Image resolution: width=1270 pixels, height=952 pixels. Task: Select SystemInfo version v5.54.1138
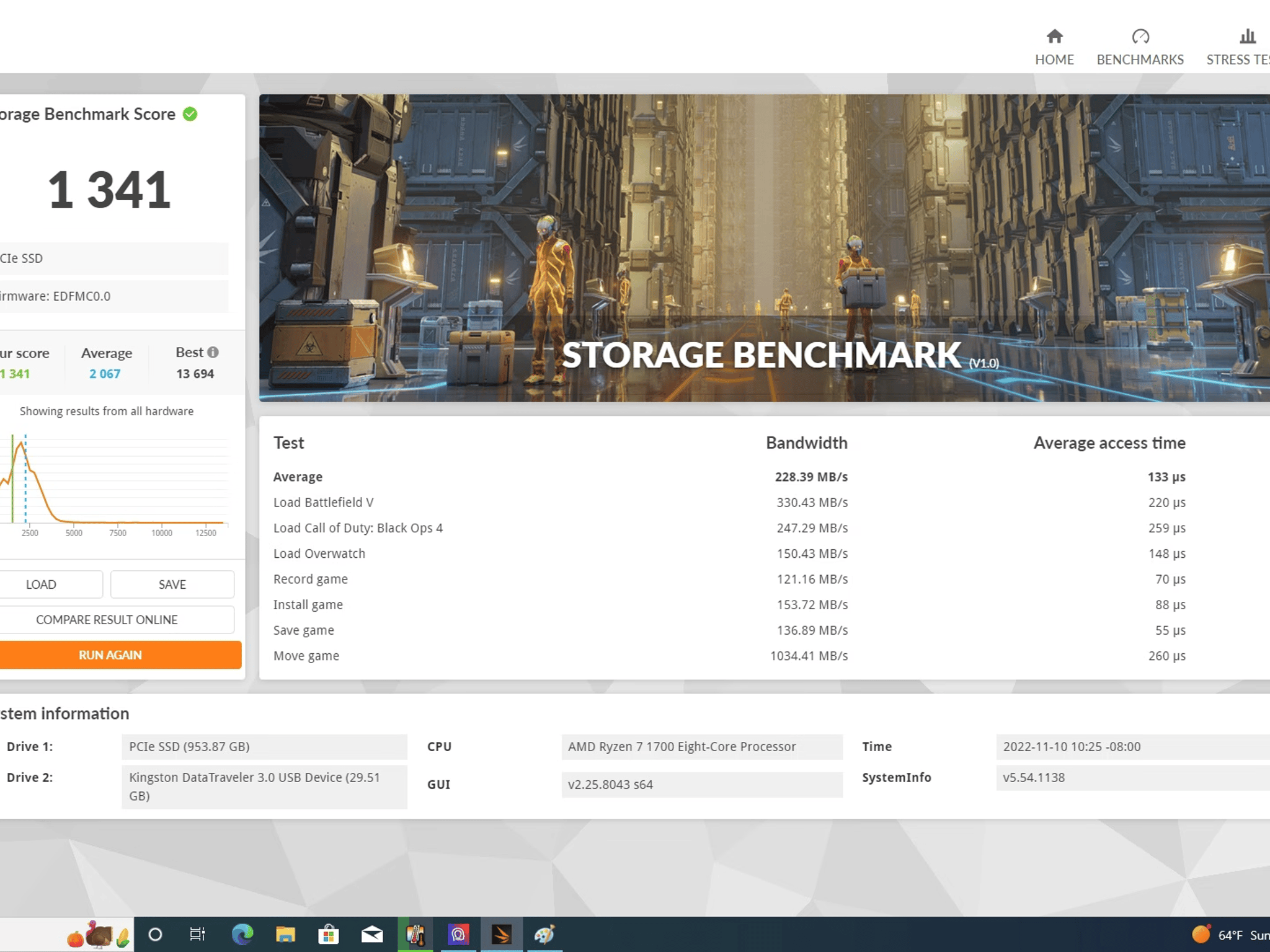coord(1133,777)
